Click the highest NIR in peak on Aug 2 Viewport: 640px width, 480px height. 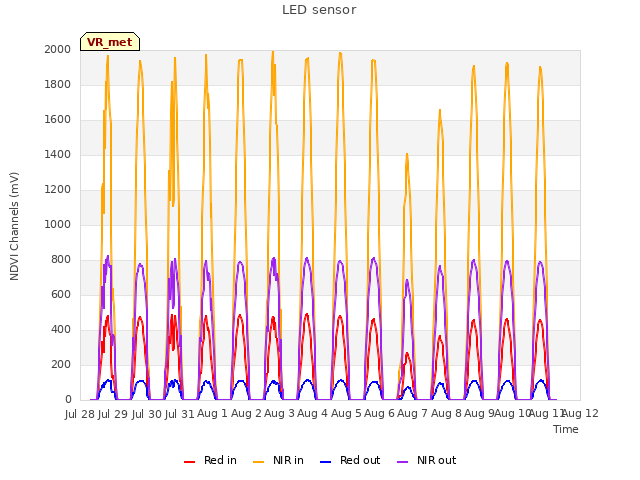click(273, 51)
